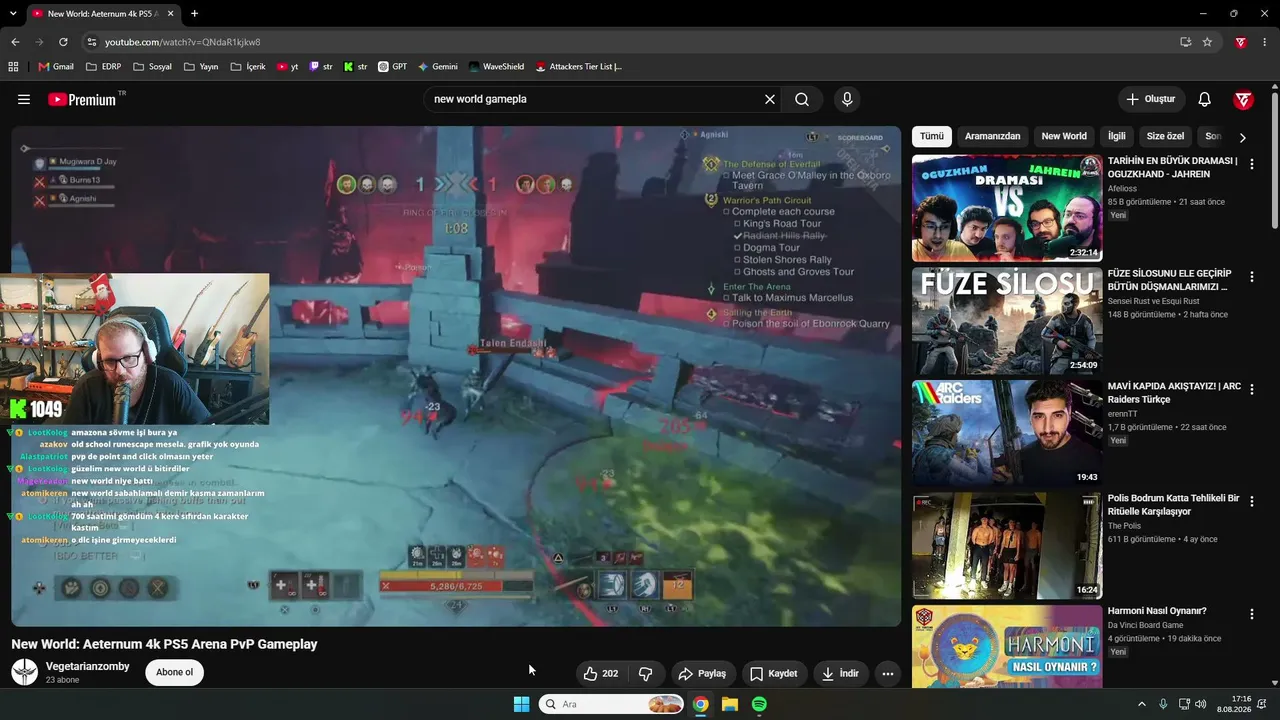Subscribe with the Abone ol button

tap(174, 672)
